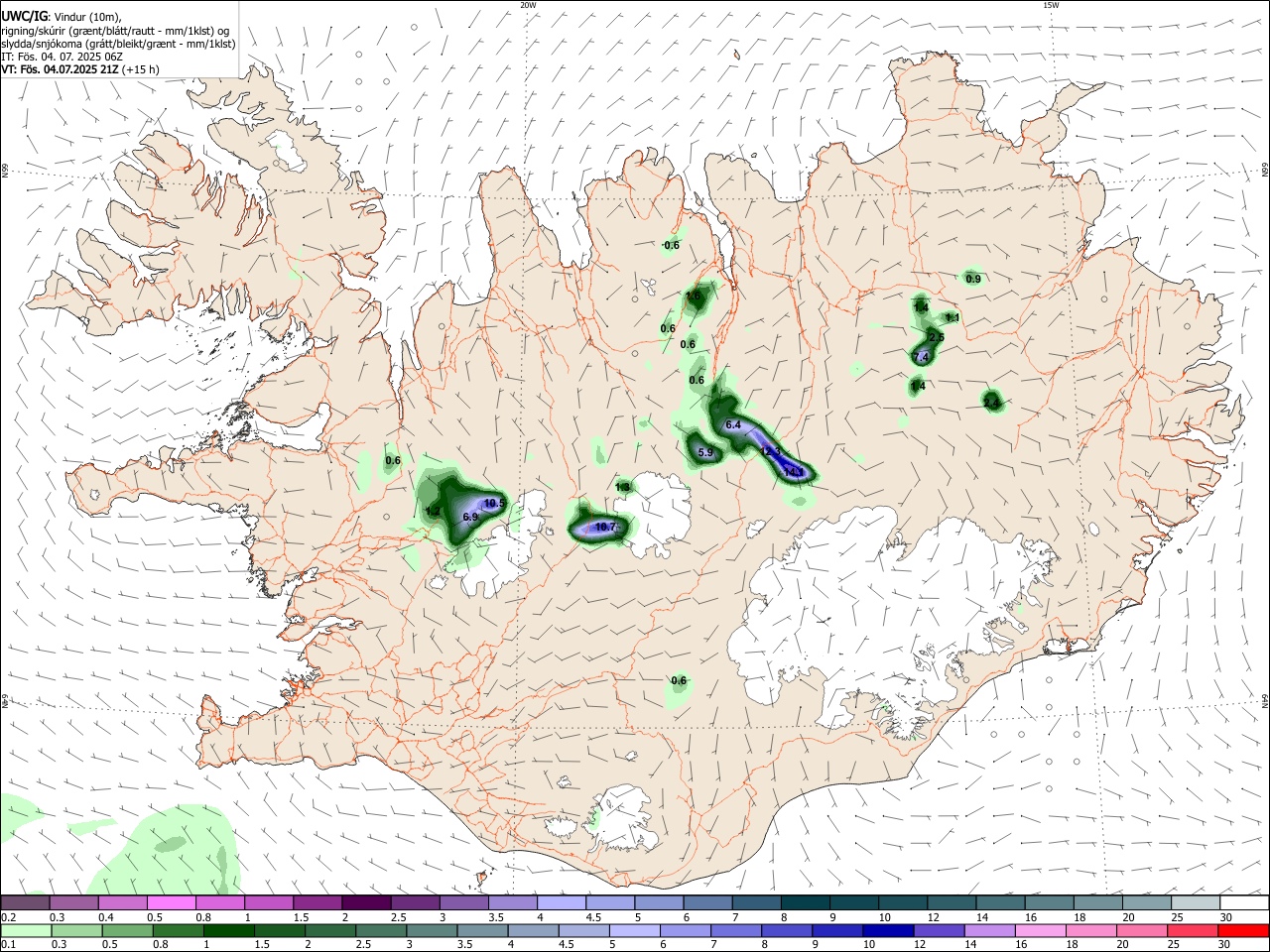Click the 7.4 precipitation value in the east

(920, 357)
